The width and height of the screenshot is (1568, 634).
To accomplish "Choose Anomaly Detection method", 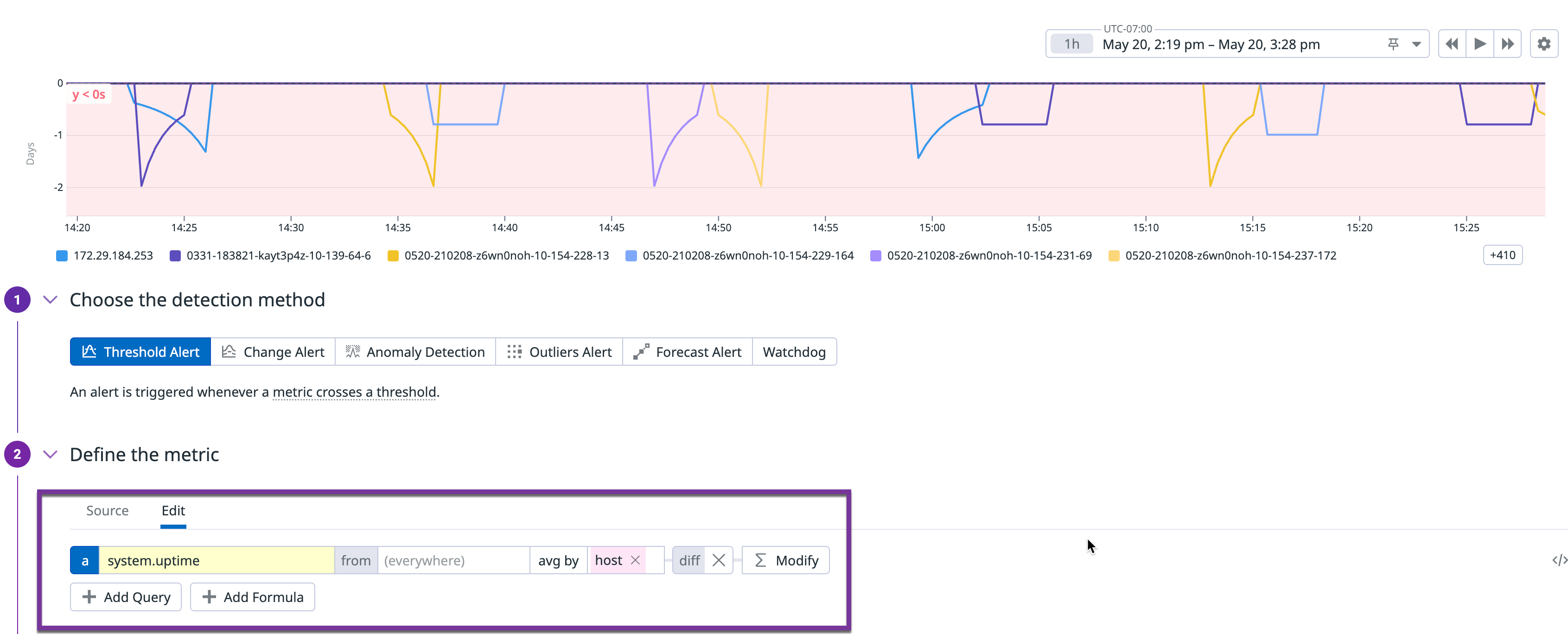I will (x=415, y=352).
